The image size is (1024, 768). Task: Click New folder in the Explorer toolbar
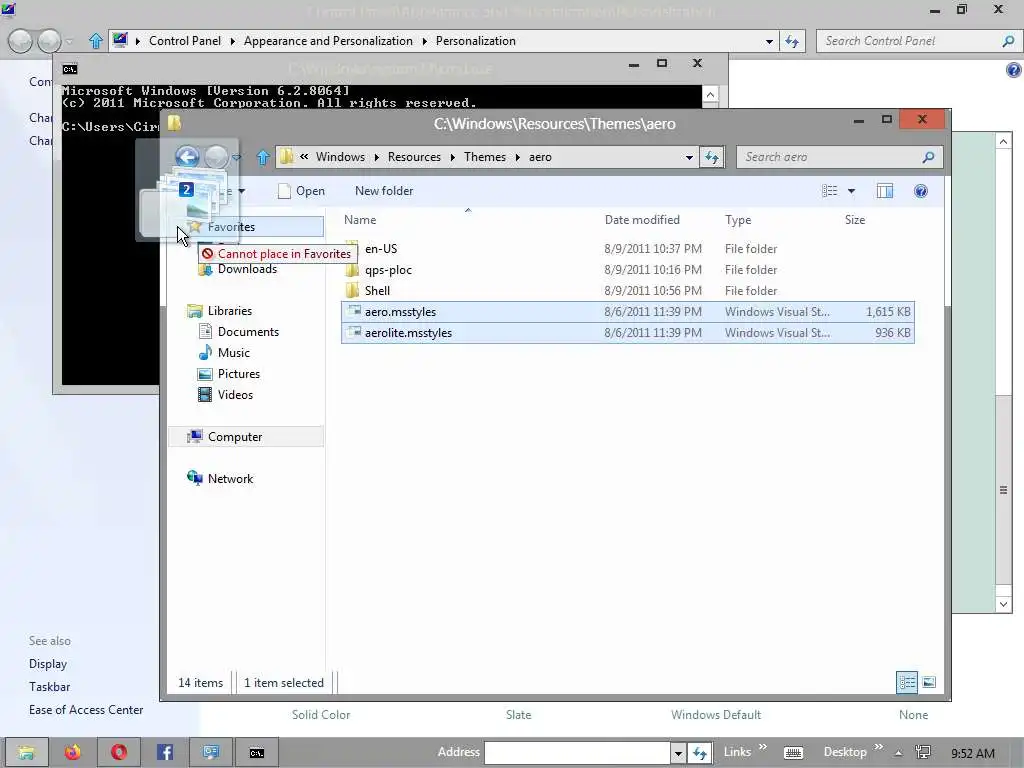384,191
